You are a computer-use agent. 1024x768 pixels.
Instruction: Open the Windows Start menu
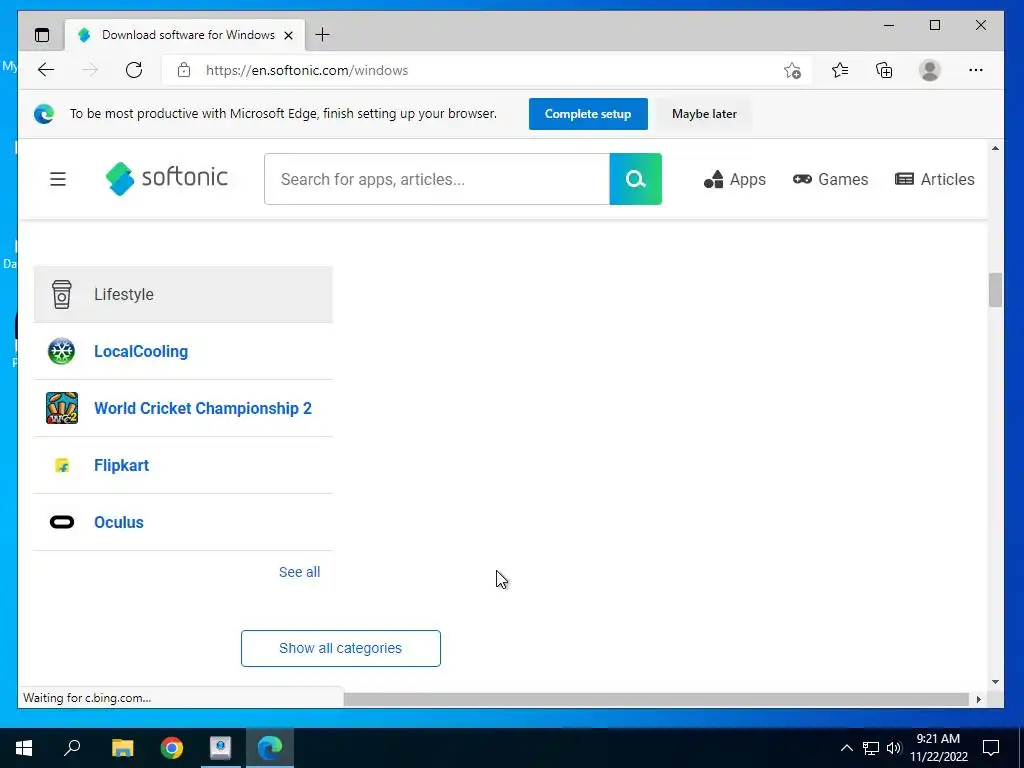coord(24,748)
